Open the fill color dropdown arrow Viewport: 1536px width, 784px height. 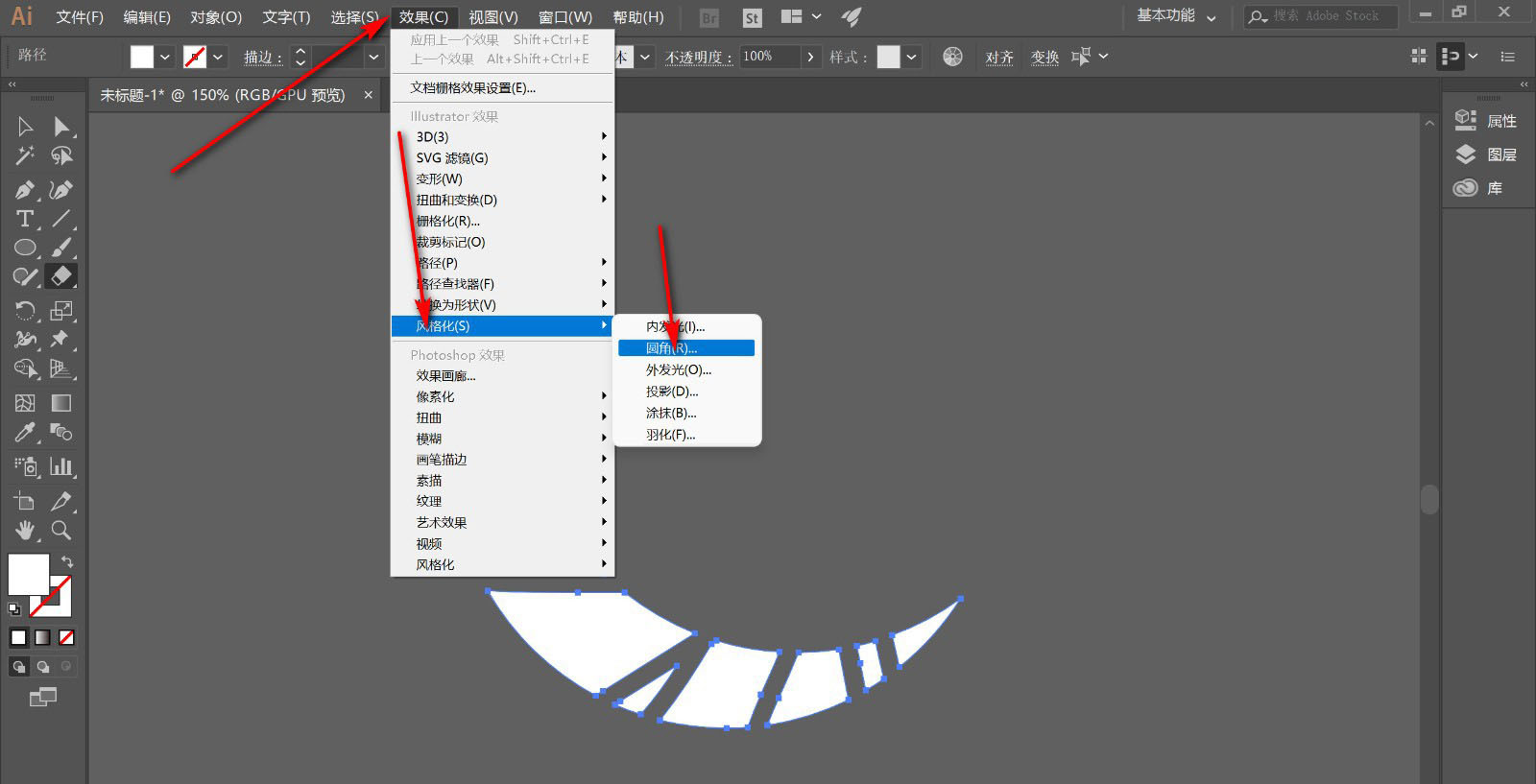pos(165,58)
